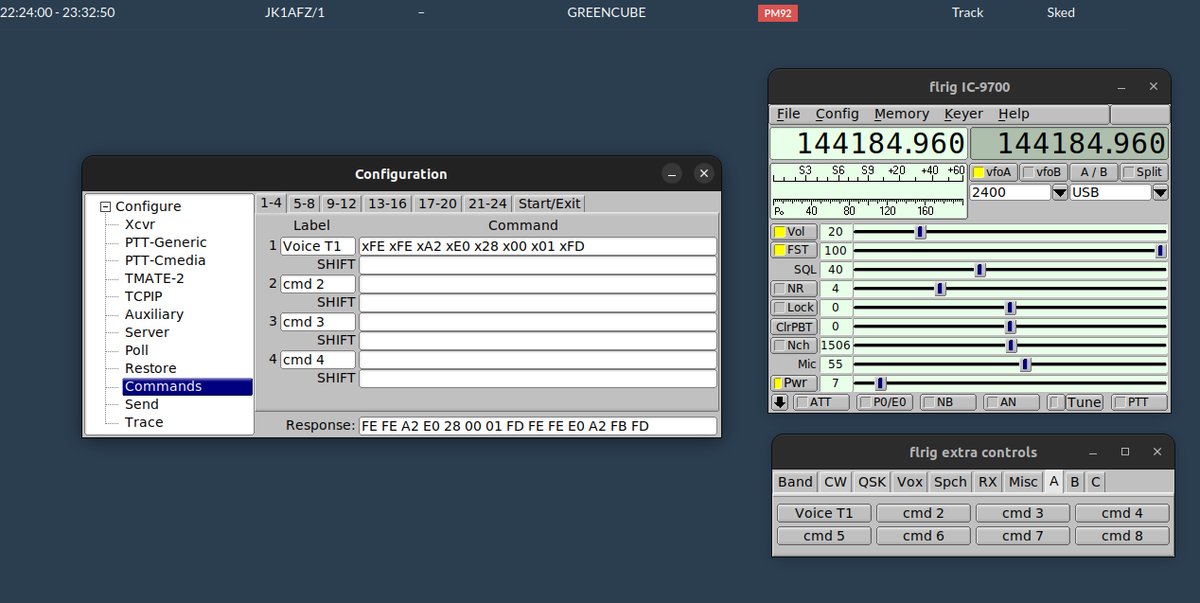
Task: Toggle the Lock button
Action: (794, 308)
